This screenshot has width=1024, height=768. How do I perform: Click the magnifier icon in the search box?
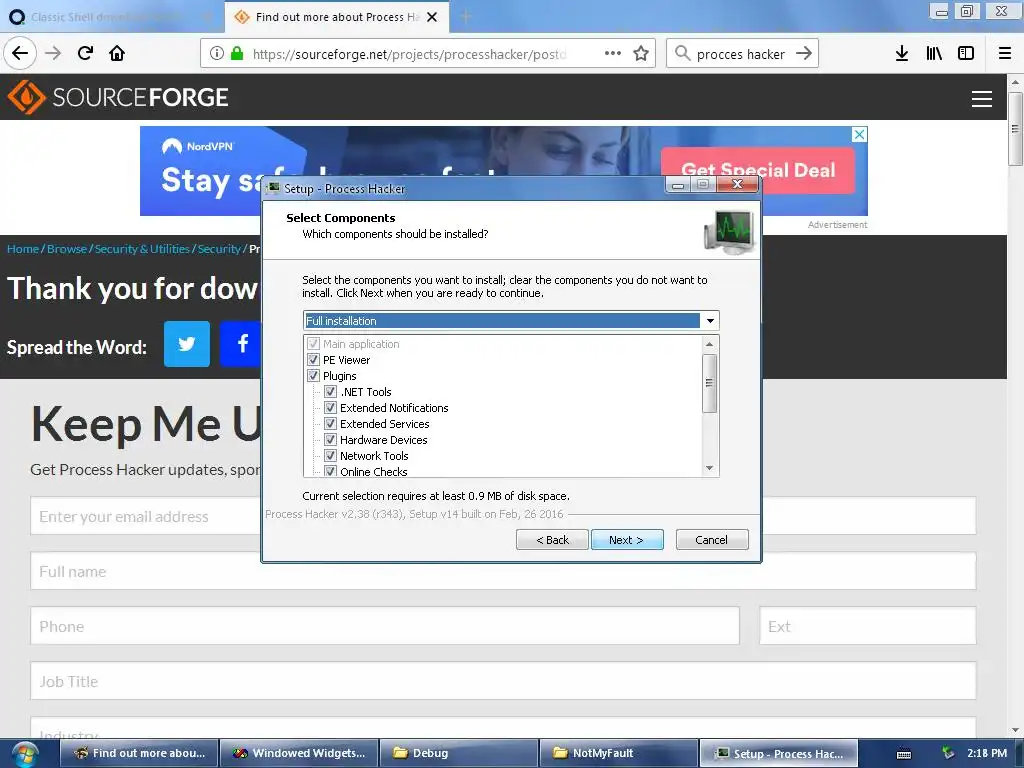click(x=682, y=53)
